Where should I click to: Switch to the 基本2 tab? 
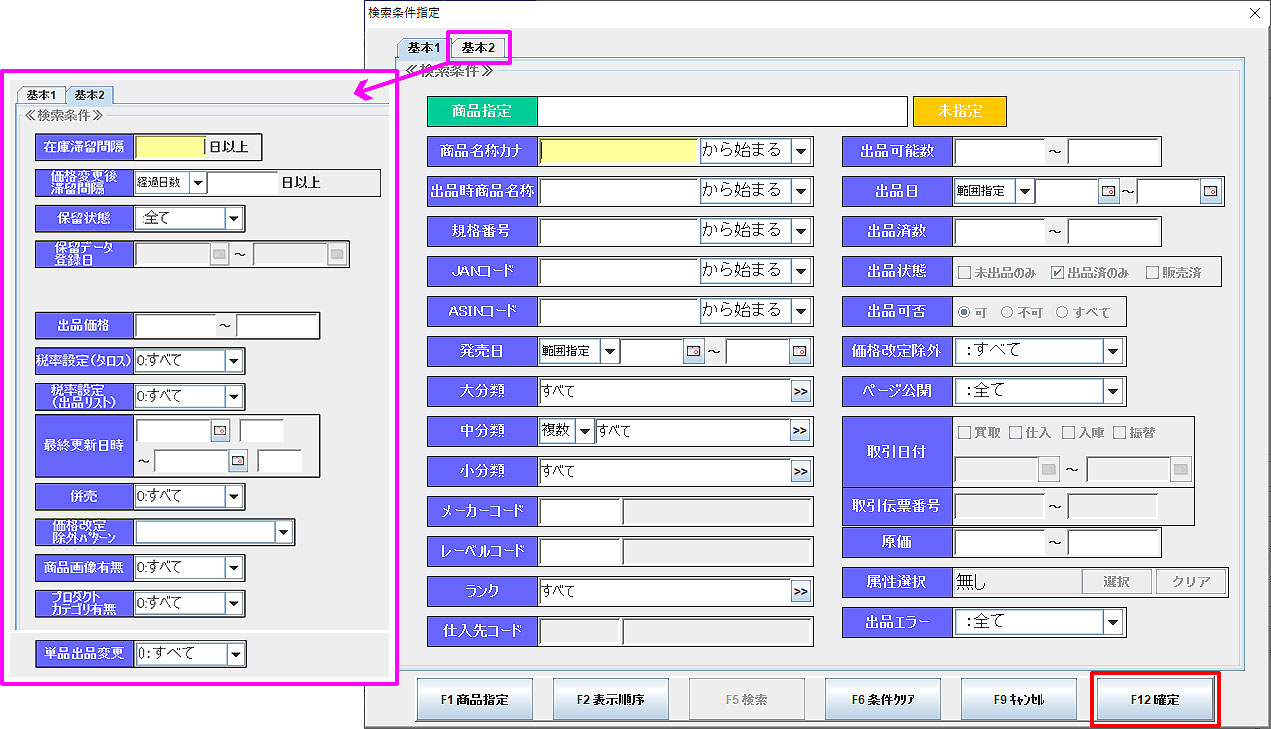(x=479, y=47)
